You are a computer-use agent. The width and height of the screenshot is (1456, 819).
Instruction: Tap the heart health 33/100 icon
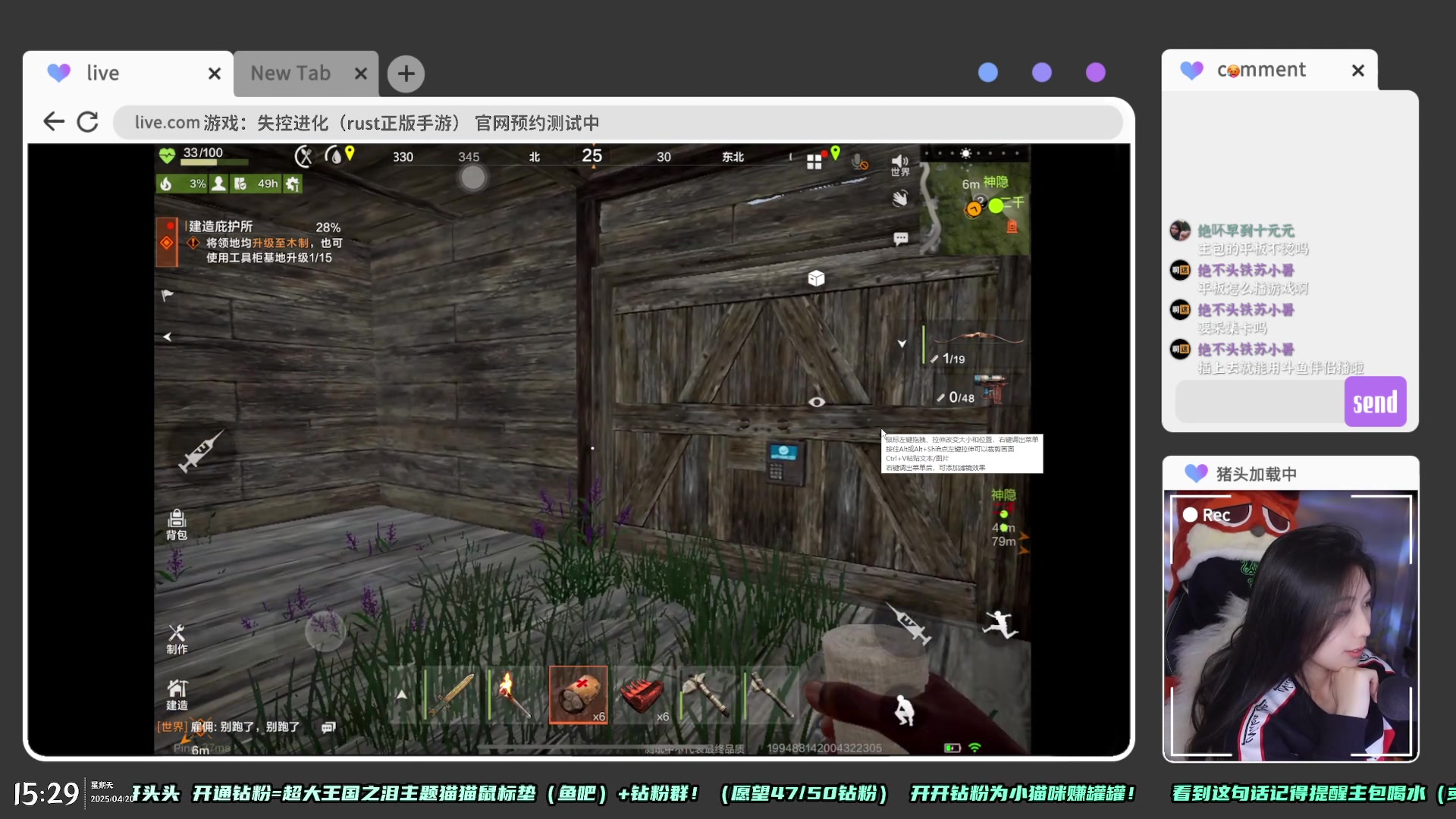tap(167, 156)
